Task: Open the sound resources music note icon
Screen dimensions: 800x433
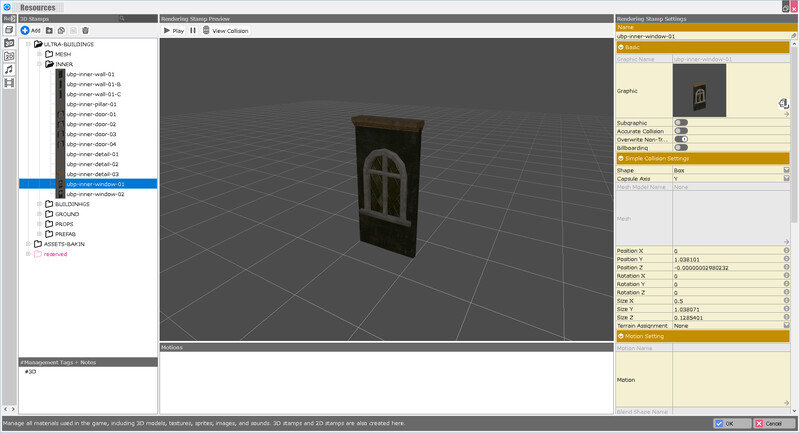Action: [x=9, y=69]
